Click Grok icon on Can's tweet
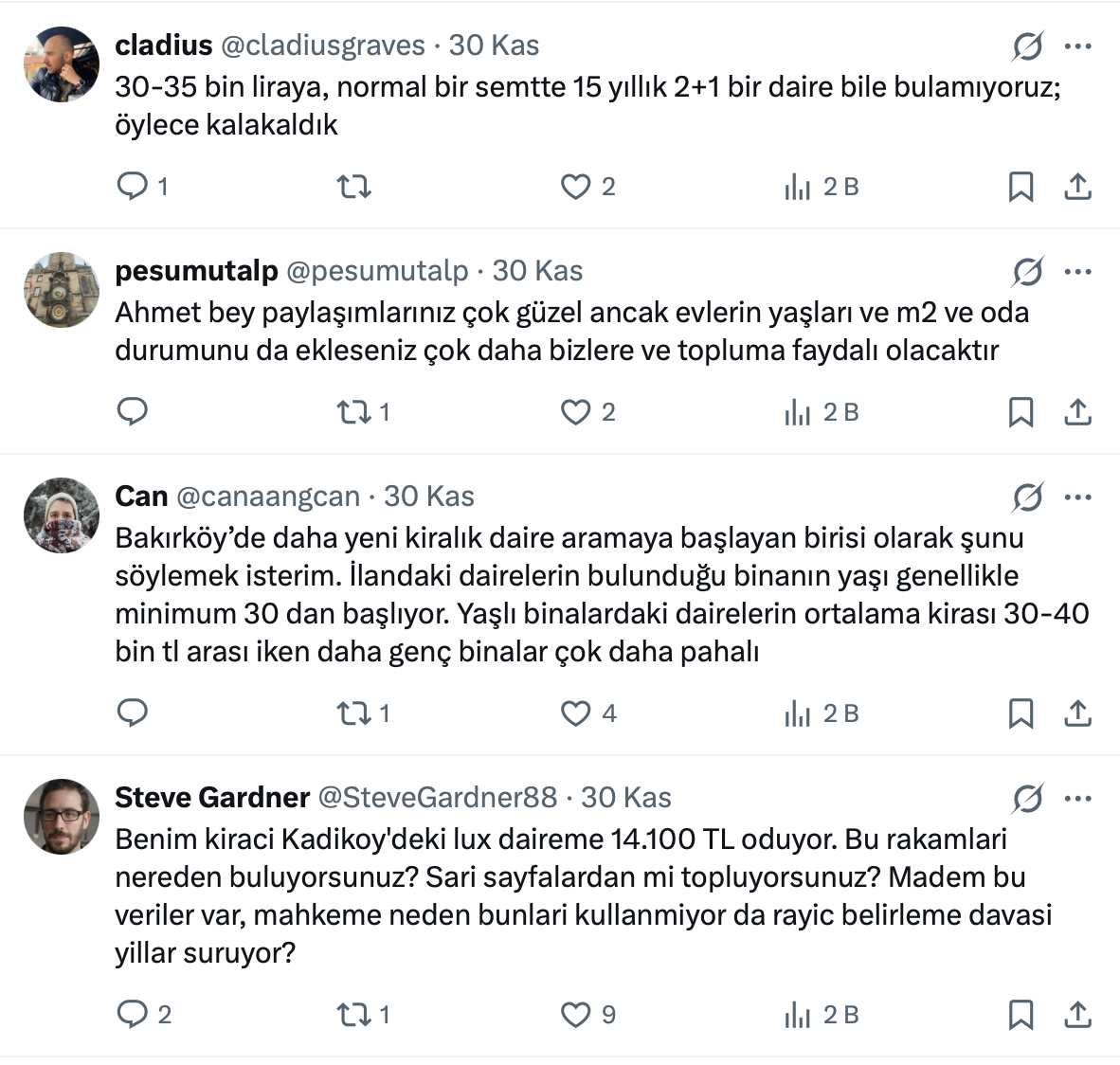This screenshot has height=1065, width=1120. (x=1027, y=497)
